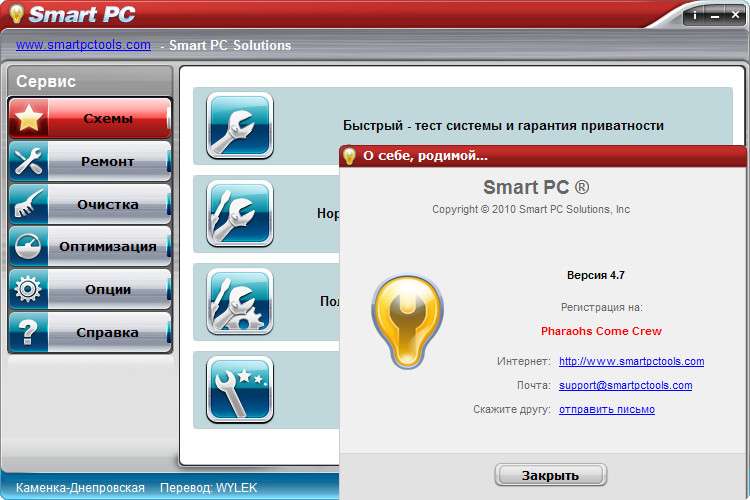This screenshot has width=750, height=500.
Task: Click the Версия 4.7 text
Action: 596,275
